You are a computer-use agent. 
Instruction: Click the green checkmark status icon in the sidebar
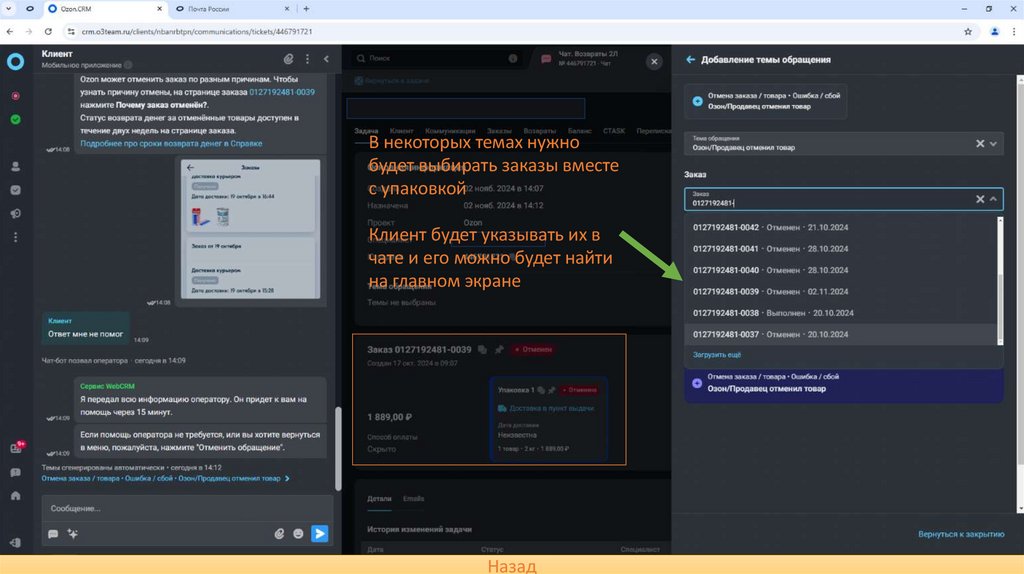(x=16, y=120)
